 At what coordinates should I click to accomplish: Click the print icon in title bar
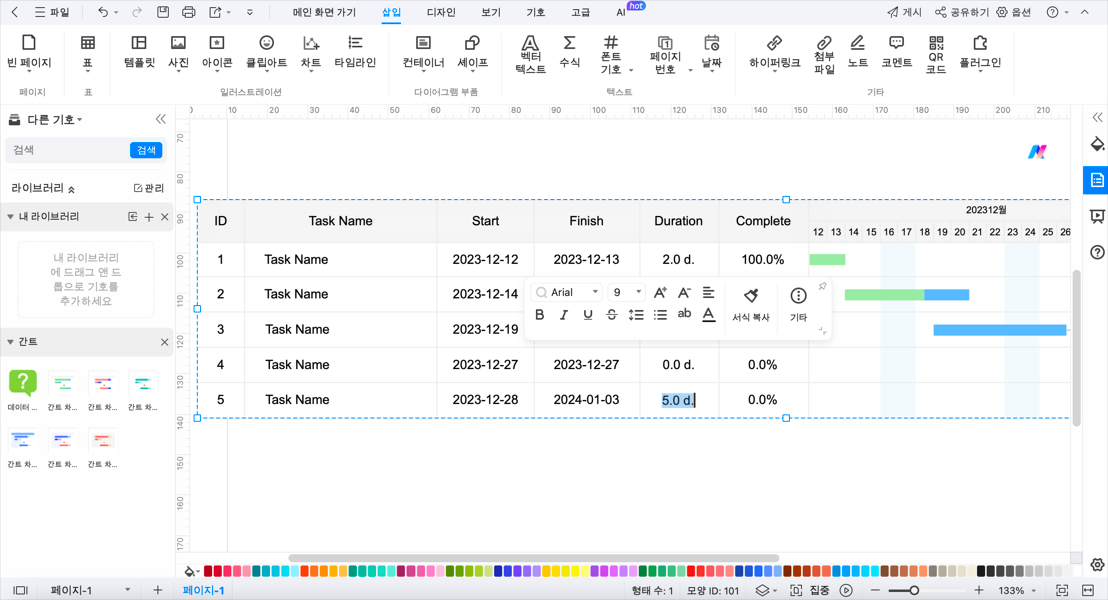tap(188, 12)
